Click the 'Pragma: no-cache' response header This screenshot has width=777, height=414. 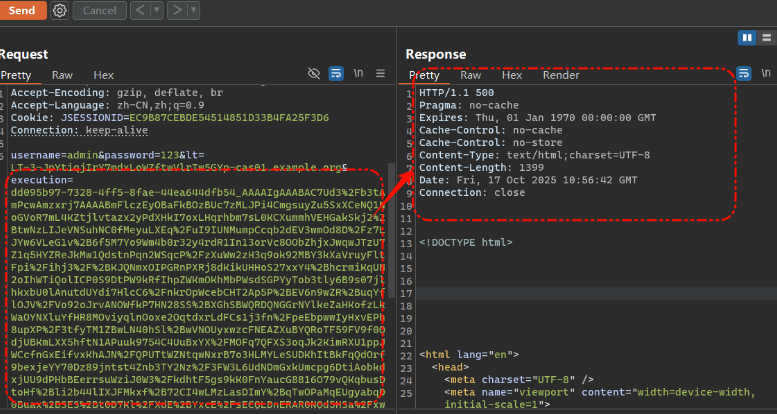pos(469,105)
